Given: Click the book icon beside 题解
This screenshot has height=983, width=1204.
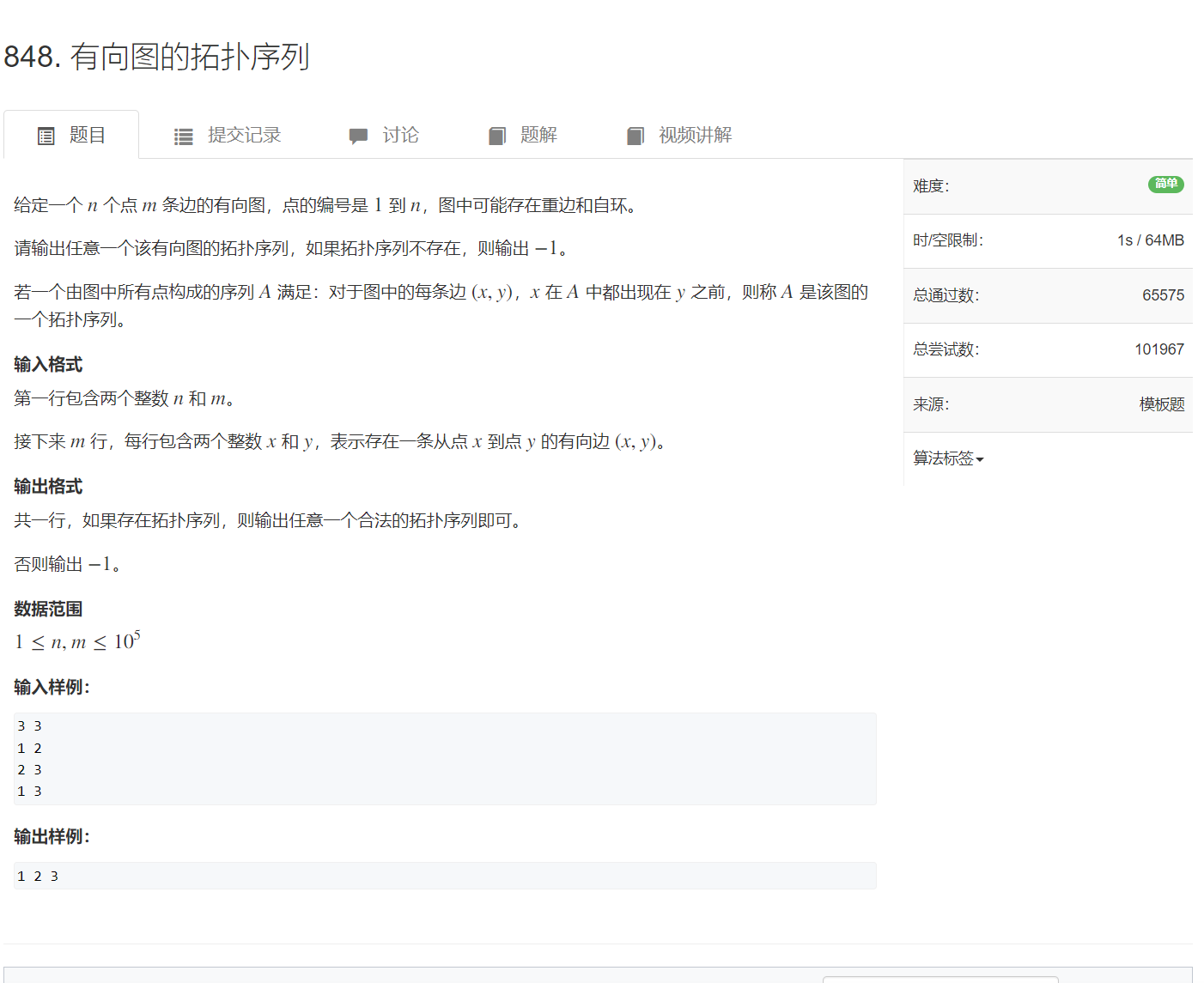Looking at the screenshot, I should click(497, 136).
